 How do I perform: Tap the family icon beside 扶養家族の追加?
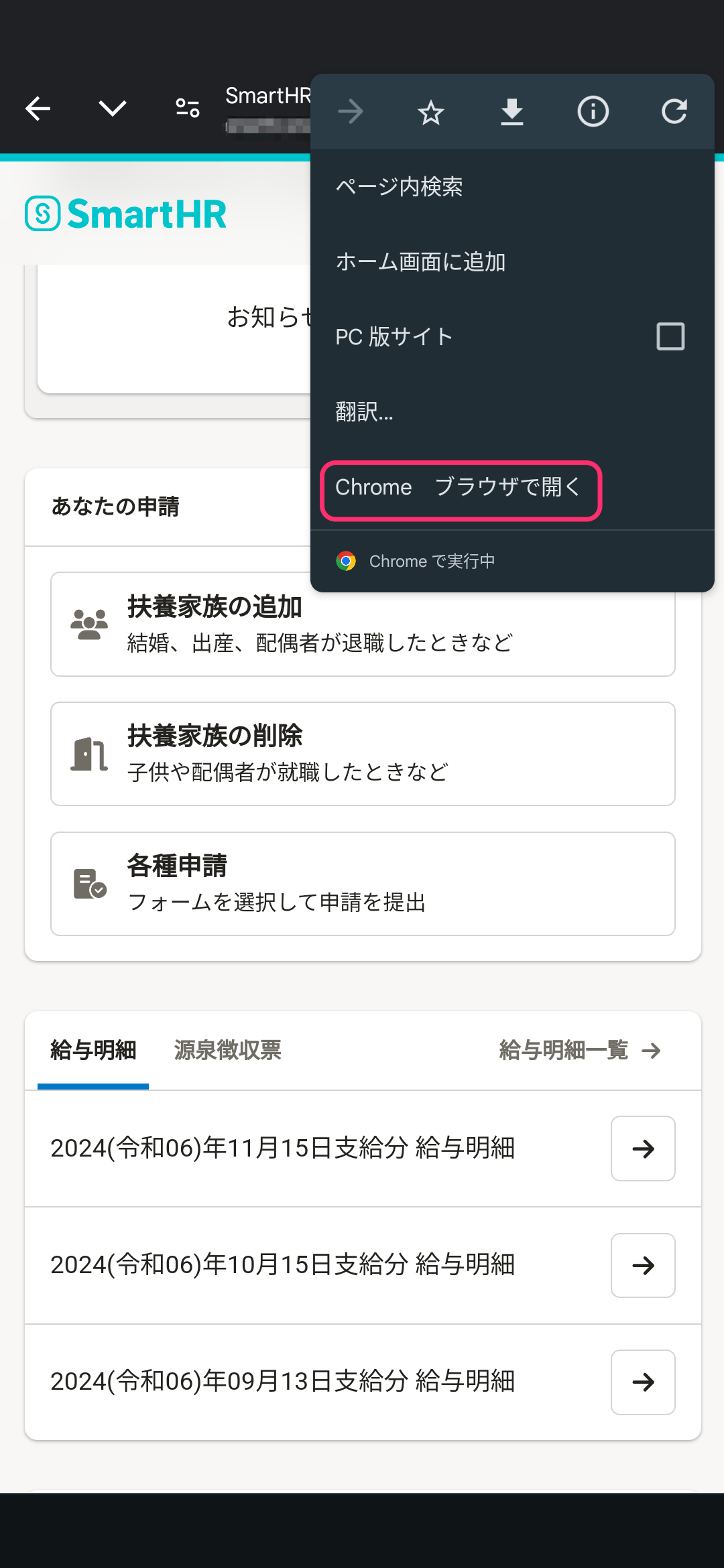[90, 623]
